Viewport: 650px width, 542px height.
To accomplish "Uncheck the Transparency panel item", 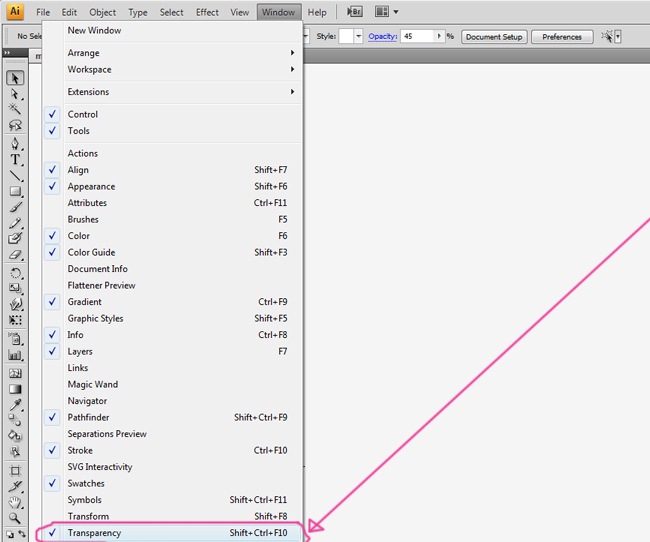I will pyautogui.click(x=94, y=533).
